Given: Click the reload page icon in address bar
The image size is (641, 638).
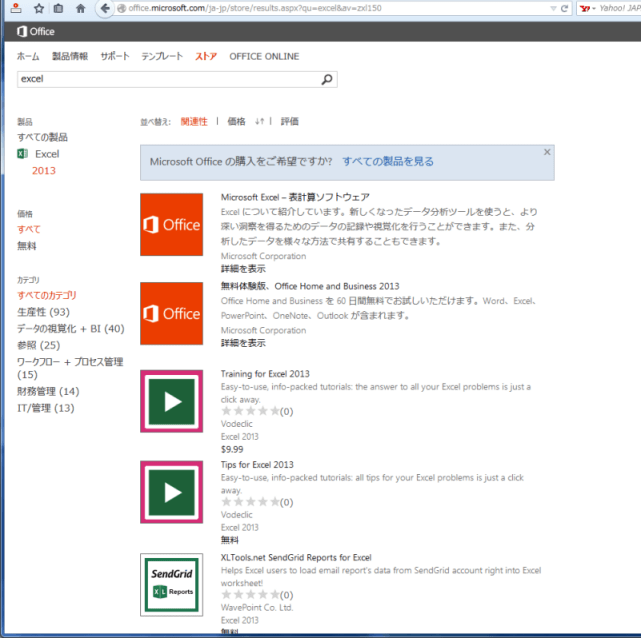Looking at the screenshot, I should point(565,8).
